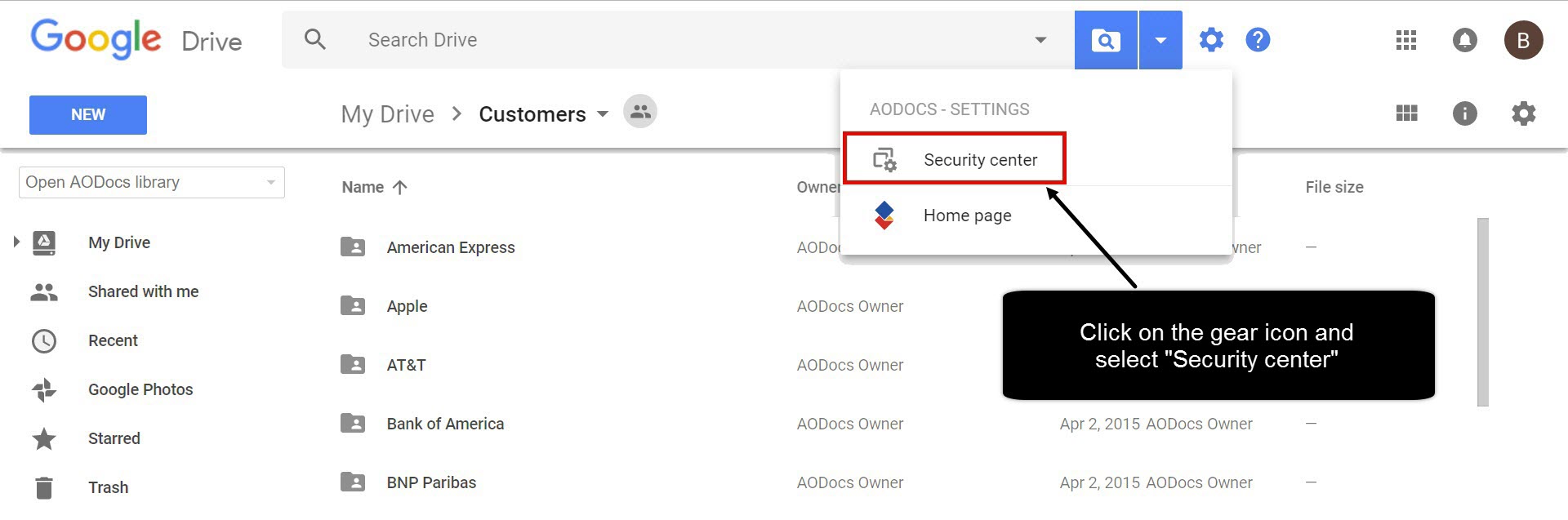Click the Google Photos pinwheel icon
The height and width of the screenshot is (520, 1568).
[44, 390]
